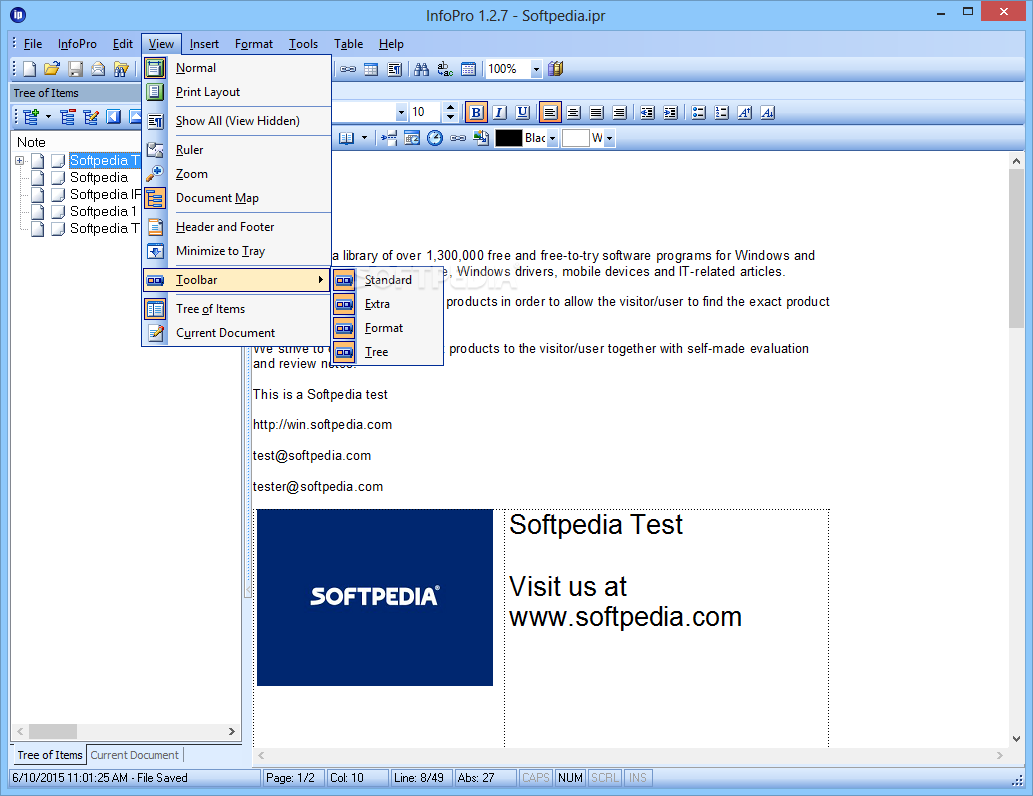Select Document Map menu entry
The image size is (1033, 796).
pyautogui.click(x=237, y=198)
